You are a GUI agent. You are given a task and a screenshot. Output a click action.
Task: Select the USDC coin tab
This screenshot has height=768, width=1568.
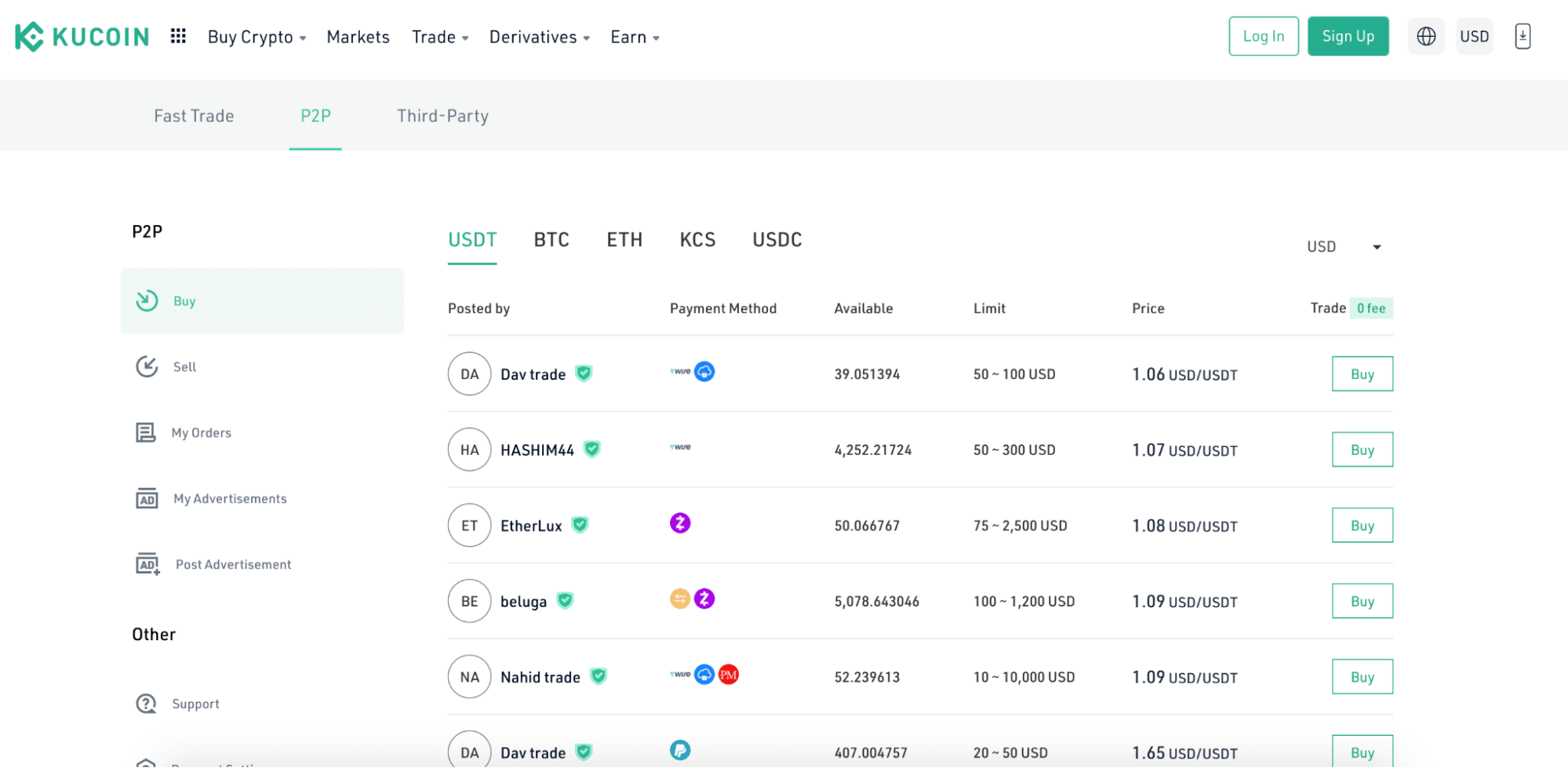coord(777,240)
